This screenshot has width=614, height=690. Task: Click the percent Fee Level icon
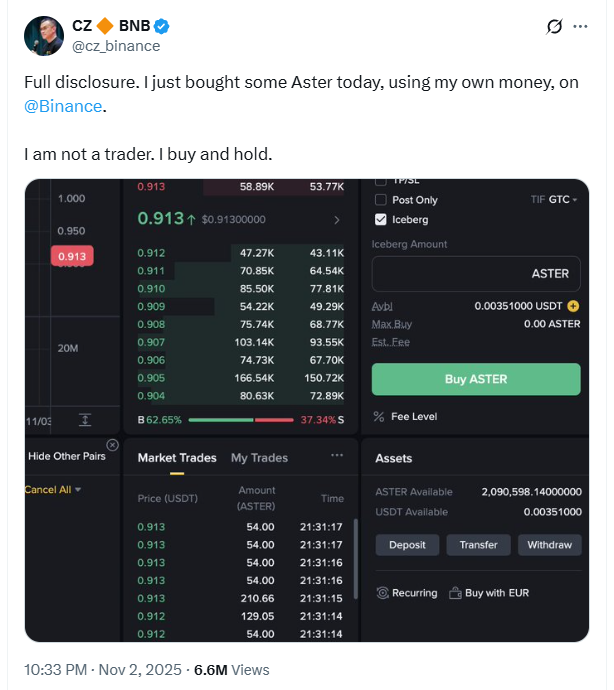(379, 416)
